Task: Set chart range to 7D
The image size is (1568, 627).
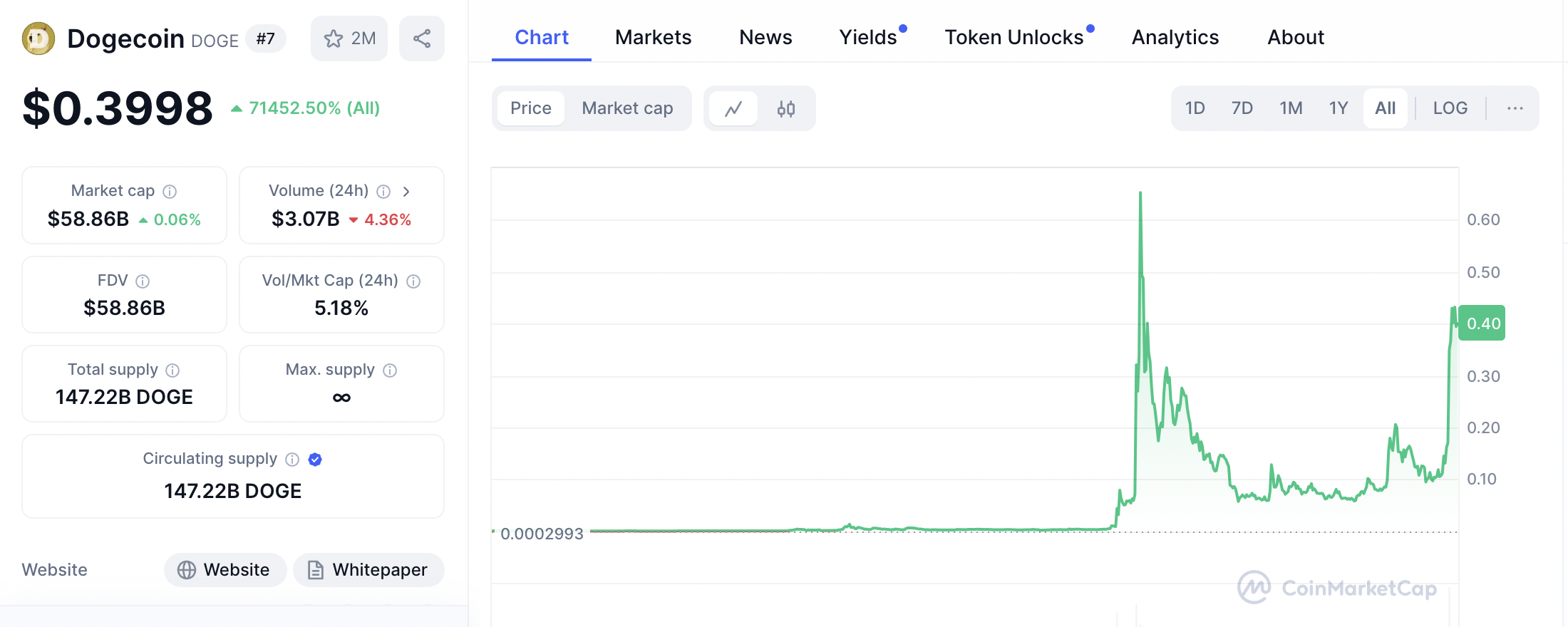Action: [x=1242, y=108]
